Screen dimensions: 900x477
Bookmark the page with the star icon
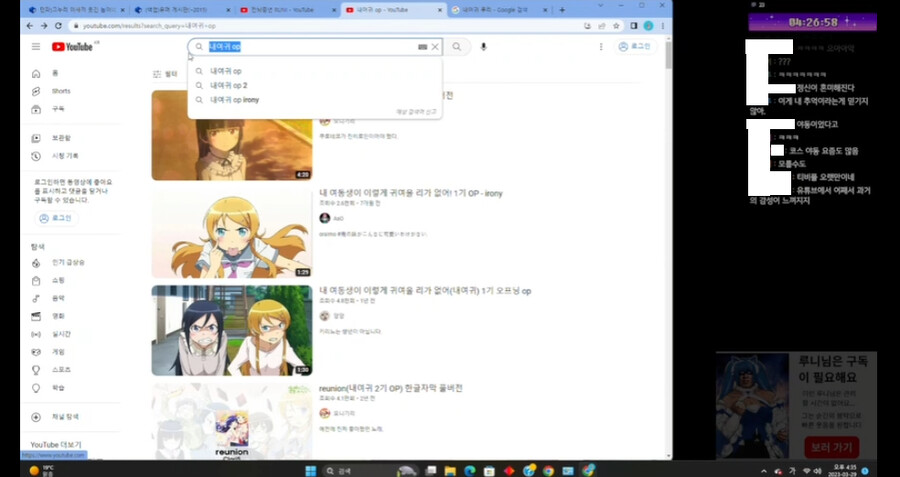pos(616,26)
